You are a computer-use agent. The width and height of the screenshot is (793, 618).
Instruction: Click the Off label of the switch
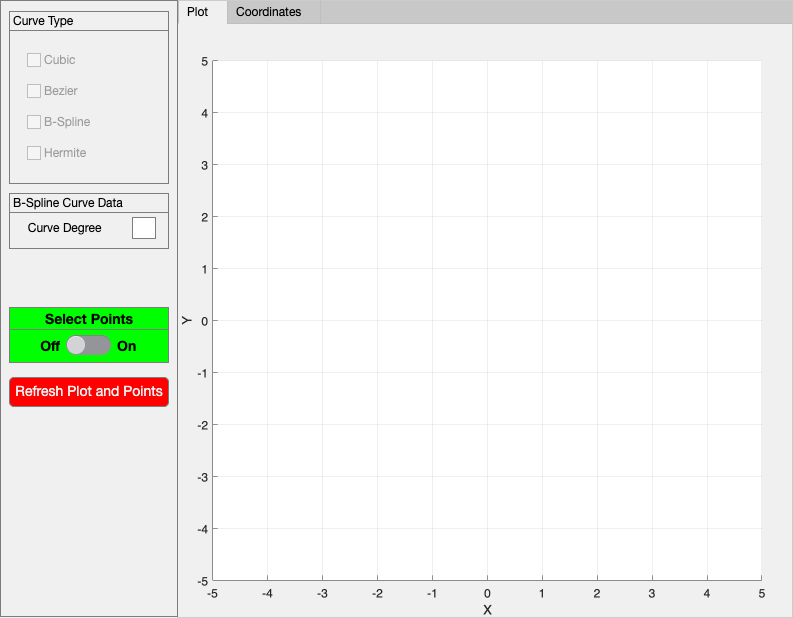pos(50,346)
